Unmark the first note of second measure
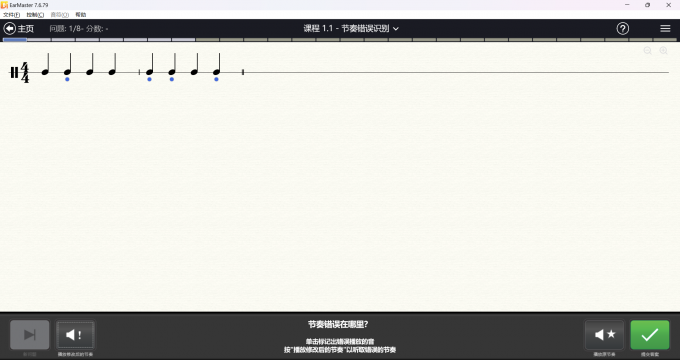The height and width of the screenshot is (360, 680). (x=150, y=65)
